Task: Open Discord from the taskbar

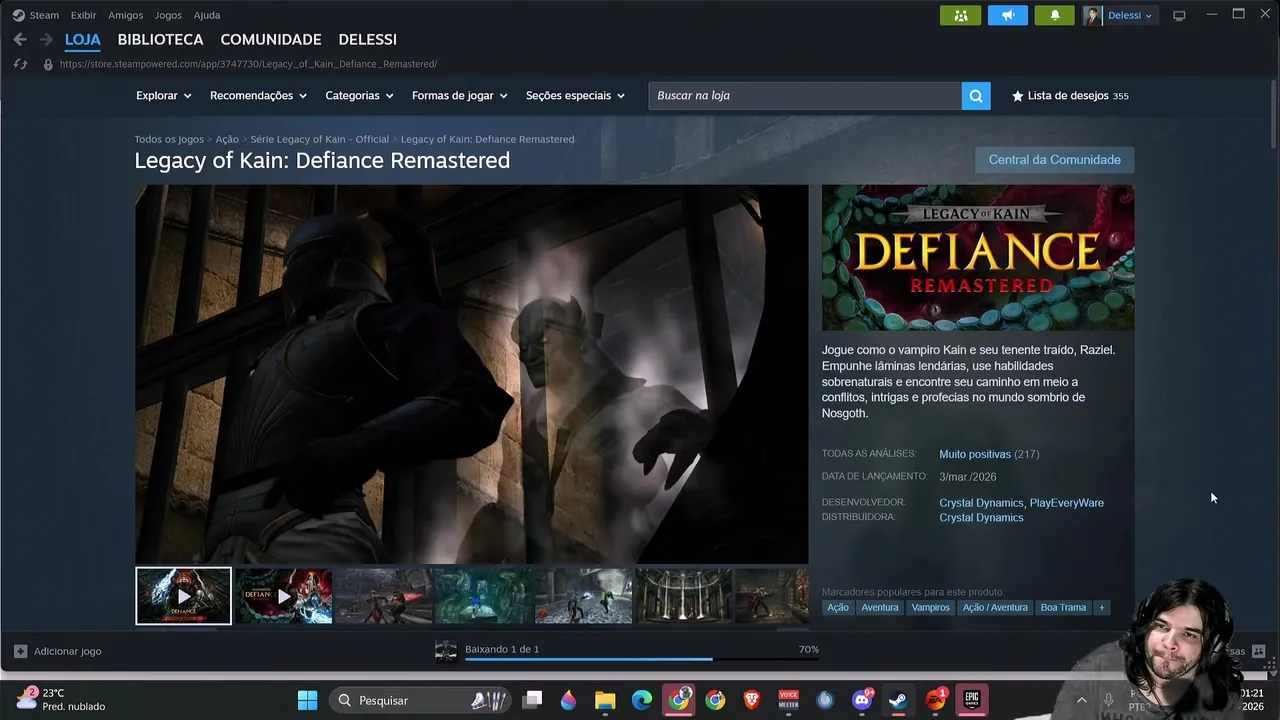Action: tap(862, 700)
